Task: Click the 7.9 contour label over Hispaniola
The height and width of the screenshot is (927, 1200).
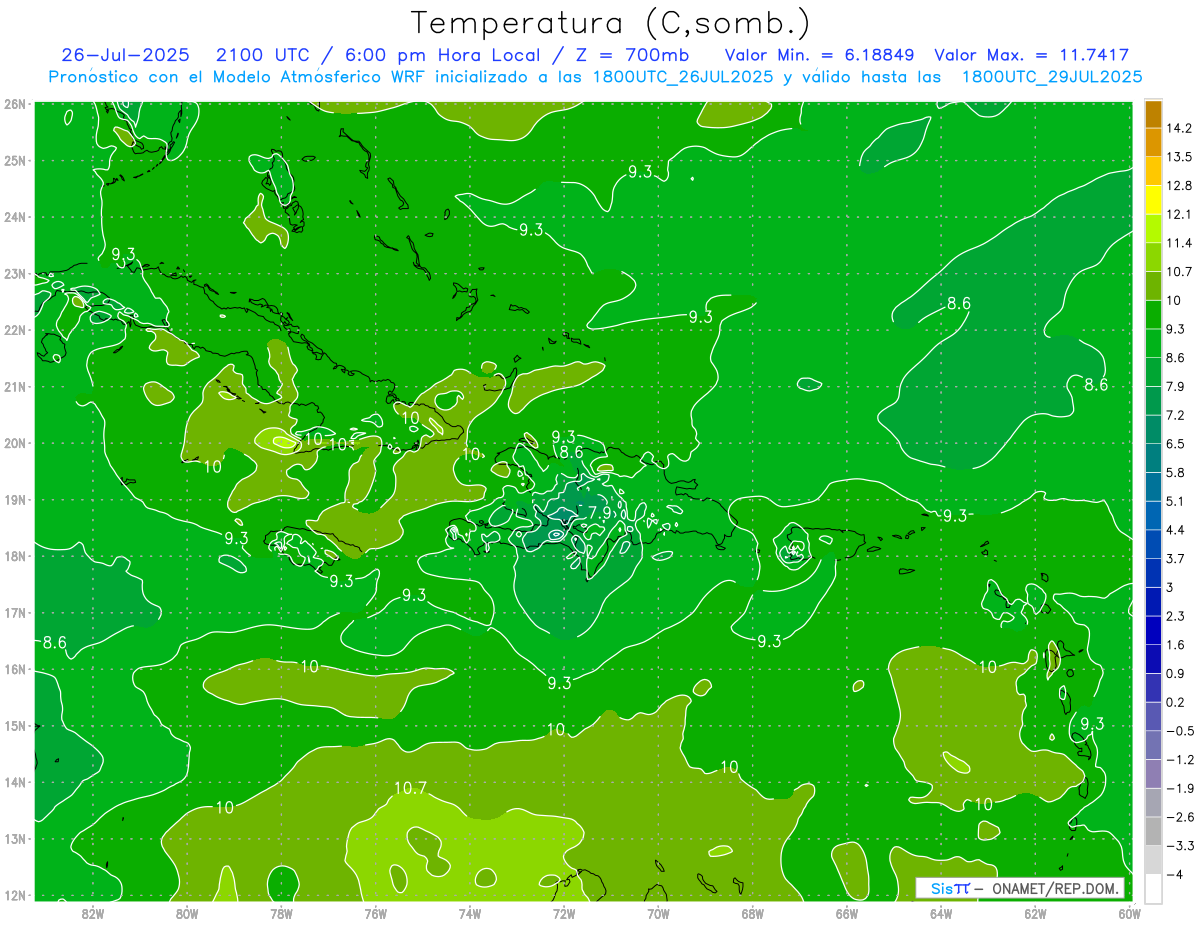Action: click(599, 513)
